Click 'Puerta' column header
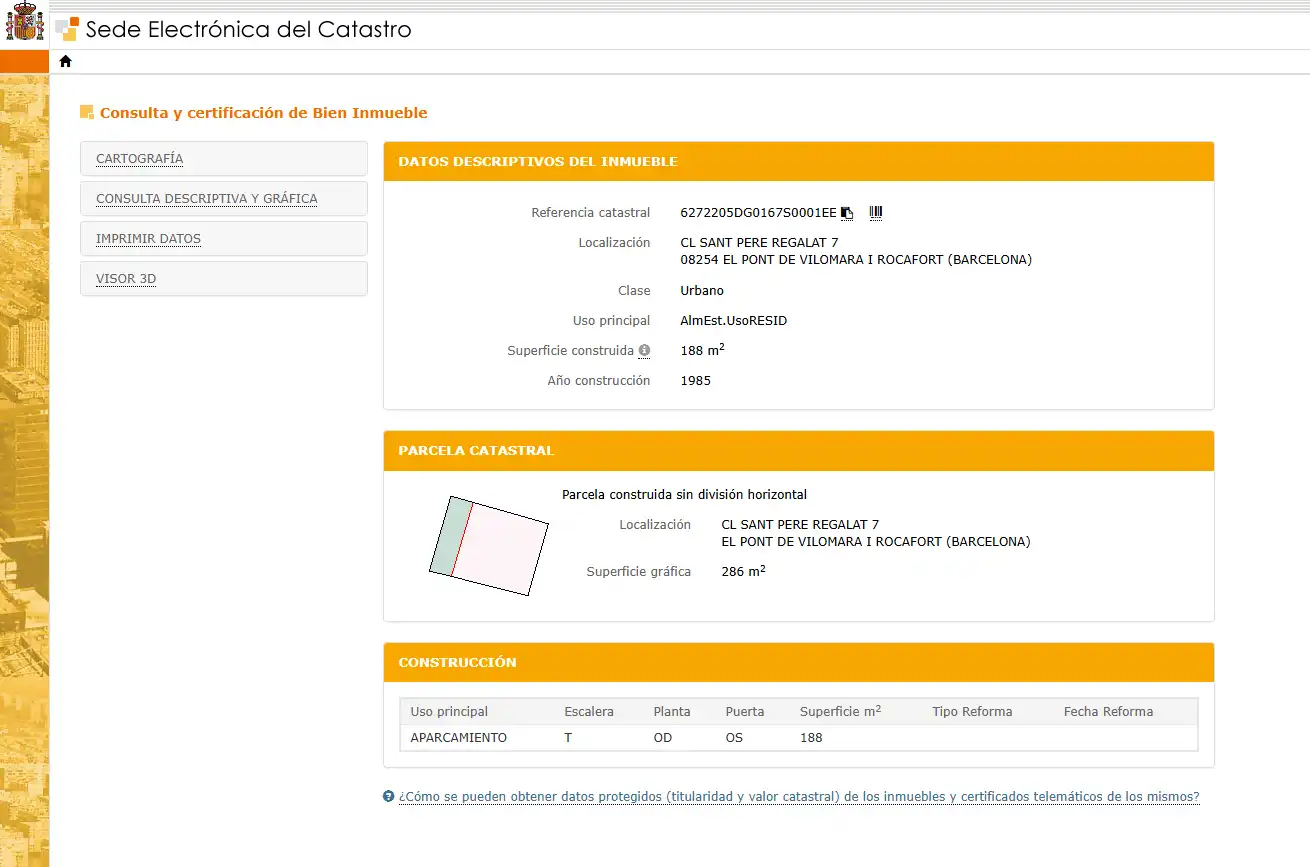 pos(745,712)
